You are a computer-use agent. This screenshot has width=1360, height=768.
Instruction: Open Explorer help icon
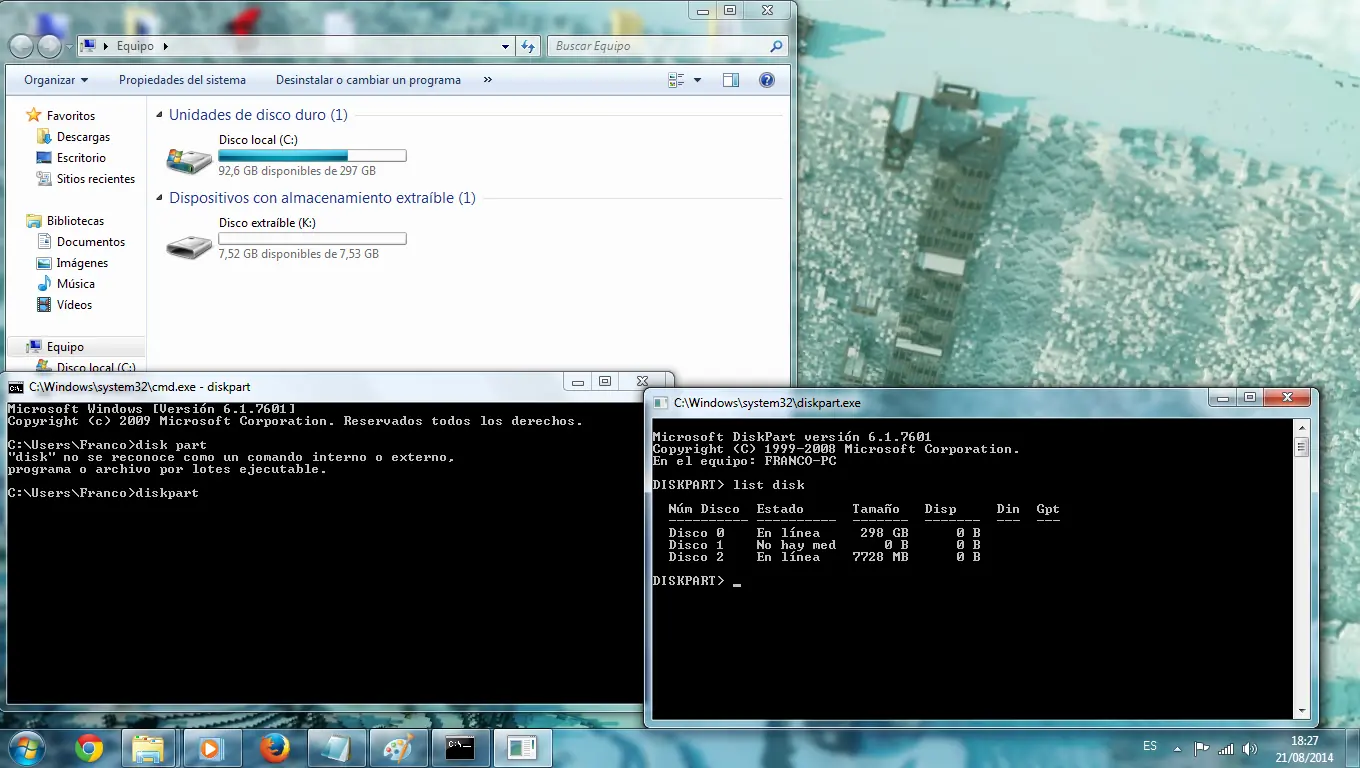[x=767, y=80]
